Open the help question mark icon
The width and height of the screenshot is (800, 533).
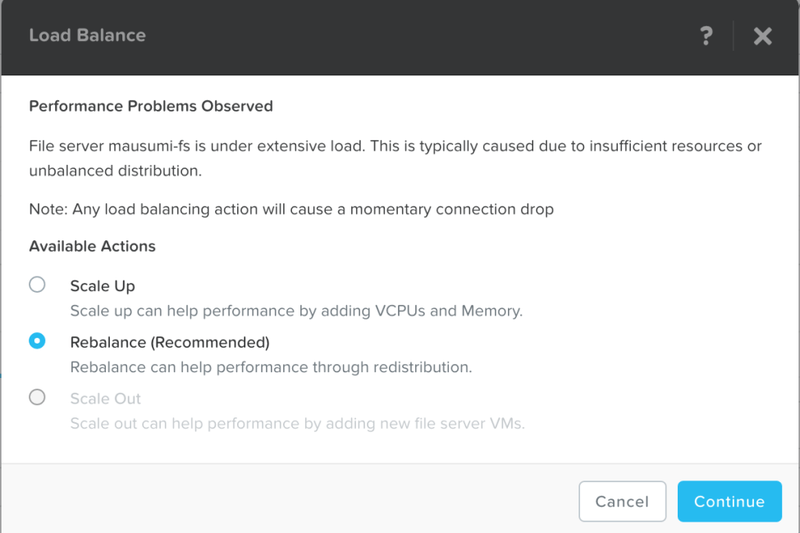click(x=706, y=36)
